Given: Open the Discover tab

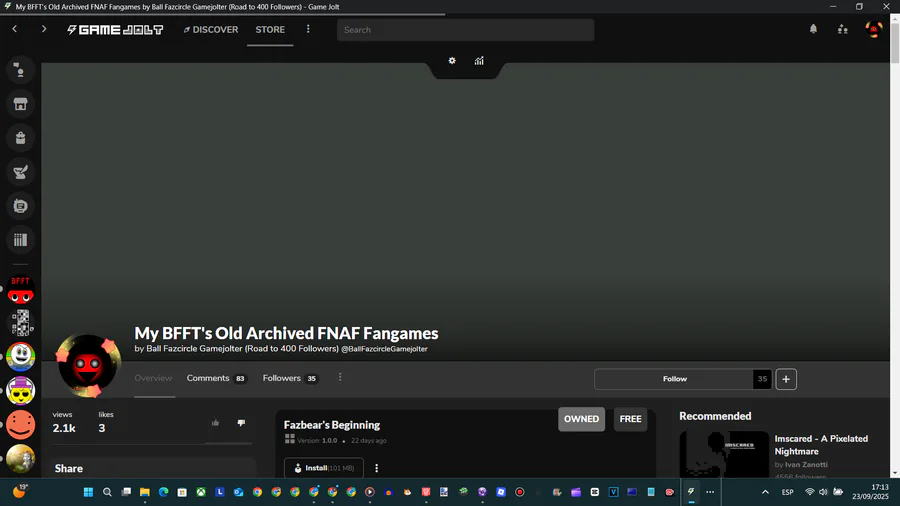Looking at the screenshot, I should click(x=211, y=30).
